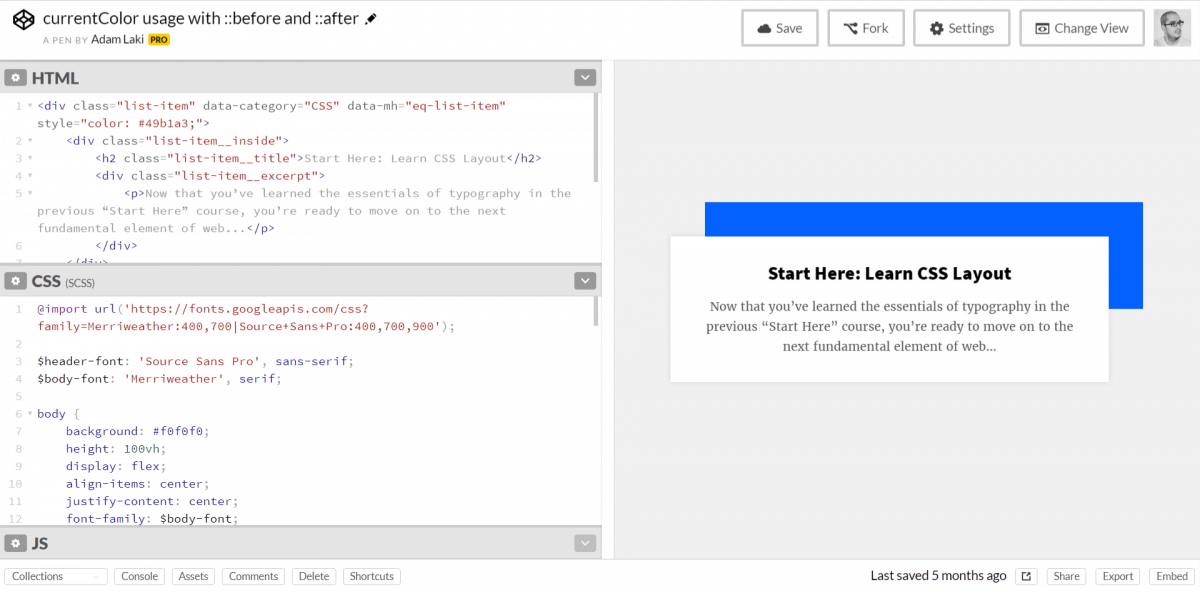
Task: Edit the pen title using the pencil icon
Action: coord(370,17)
